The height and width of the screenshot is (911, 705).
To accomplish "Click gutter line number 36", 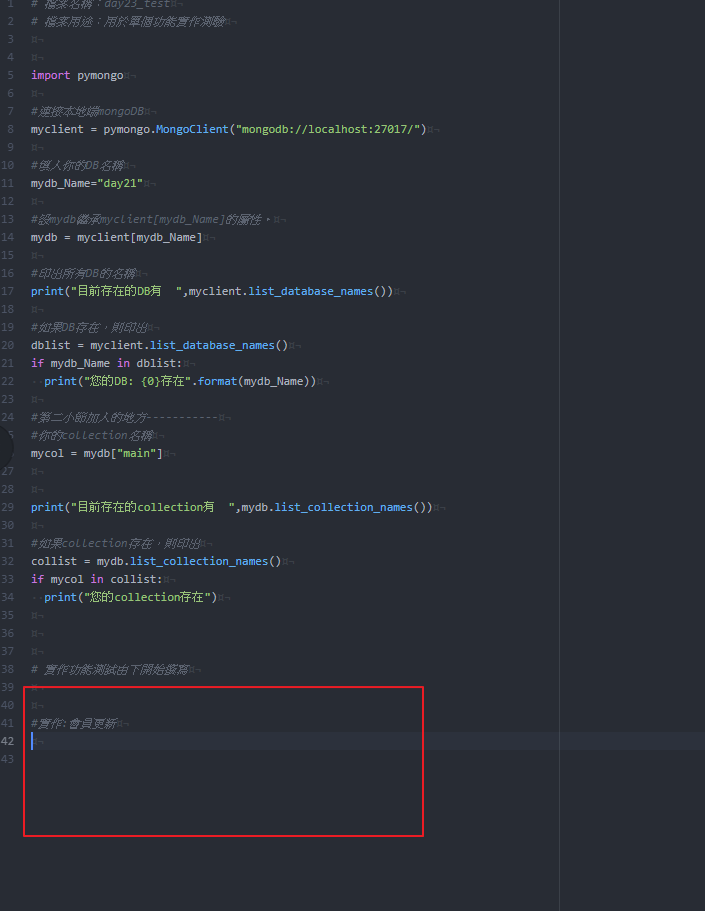I will click(x=8, y=633).
